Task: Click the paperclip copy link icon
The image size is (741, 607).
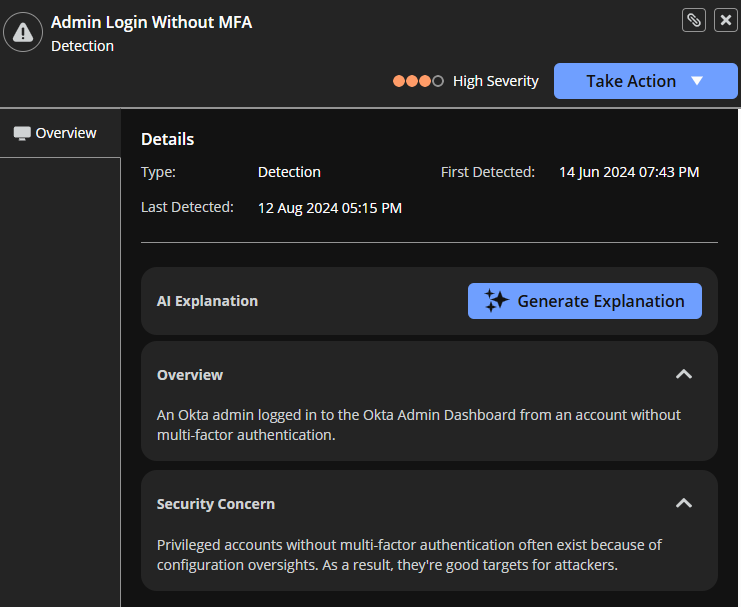Action: 694,20
